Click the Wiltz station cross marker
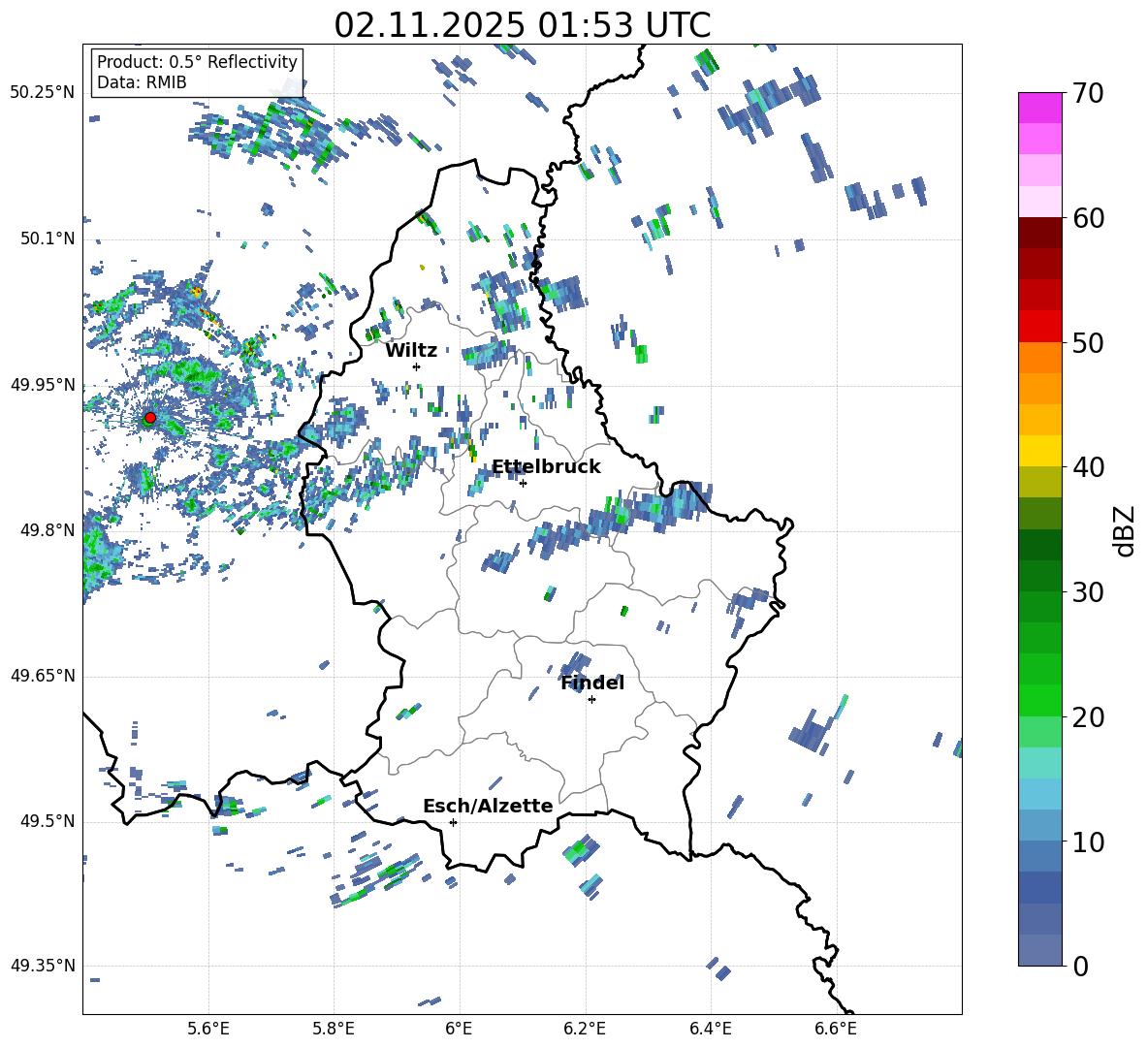This screenshot has height=1048, width=1148. click(x=417, y=366)
